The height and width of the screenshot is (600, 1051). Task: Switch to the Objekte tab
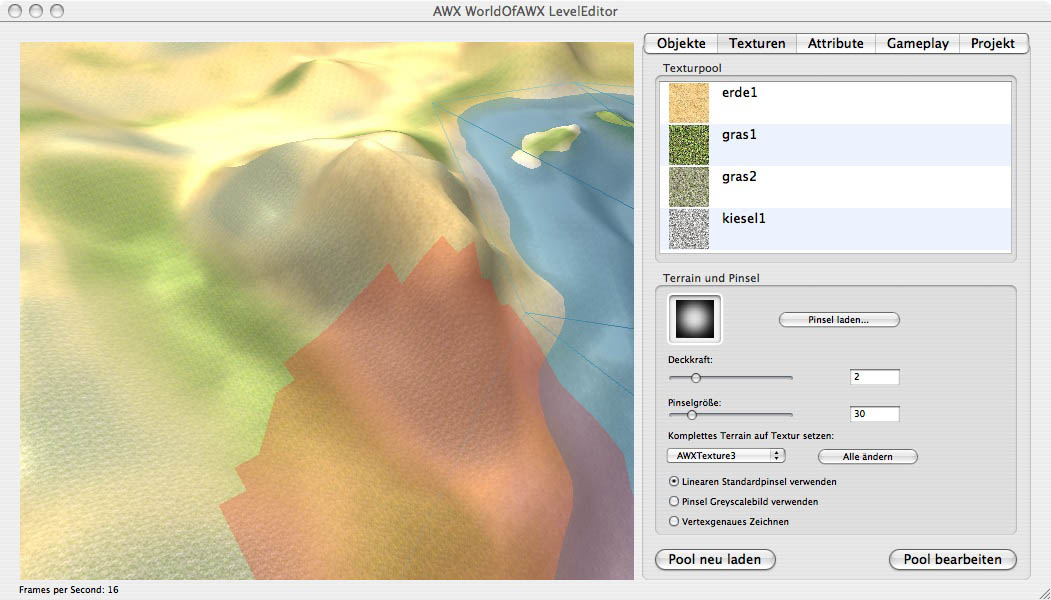pos(681,43)
